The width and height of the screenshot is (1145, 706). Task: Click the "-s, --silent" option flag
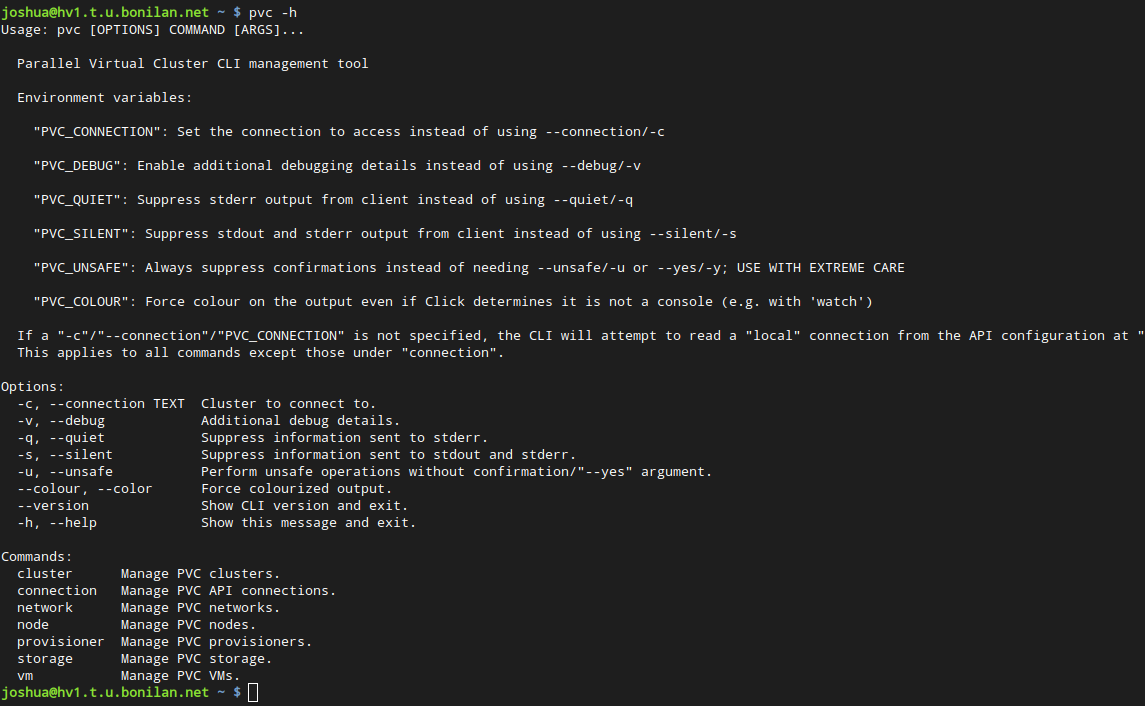[x=65, y=455]
